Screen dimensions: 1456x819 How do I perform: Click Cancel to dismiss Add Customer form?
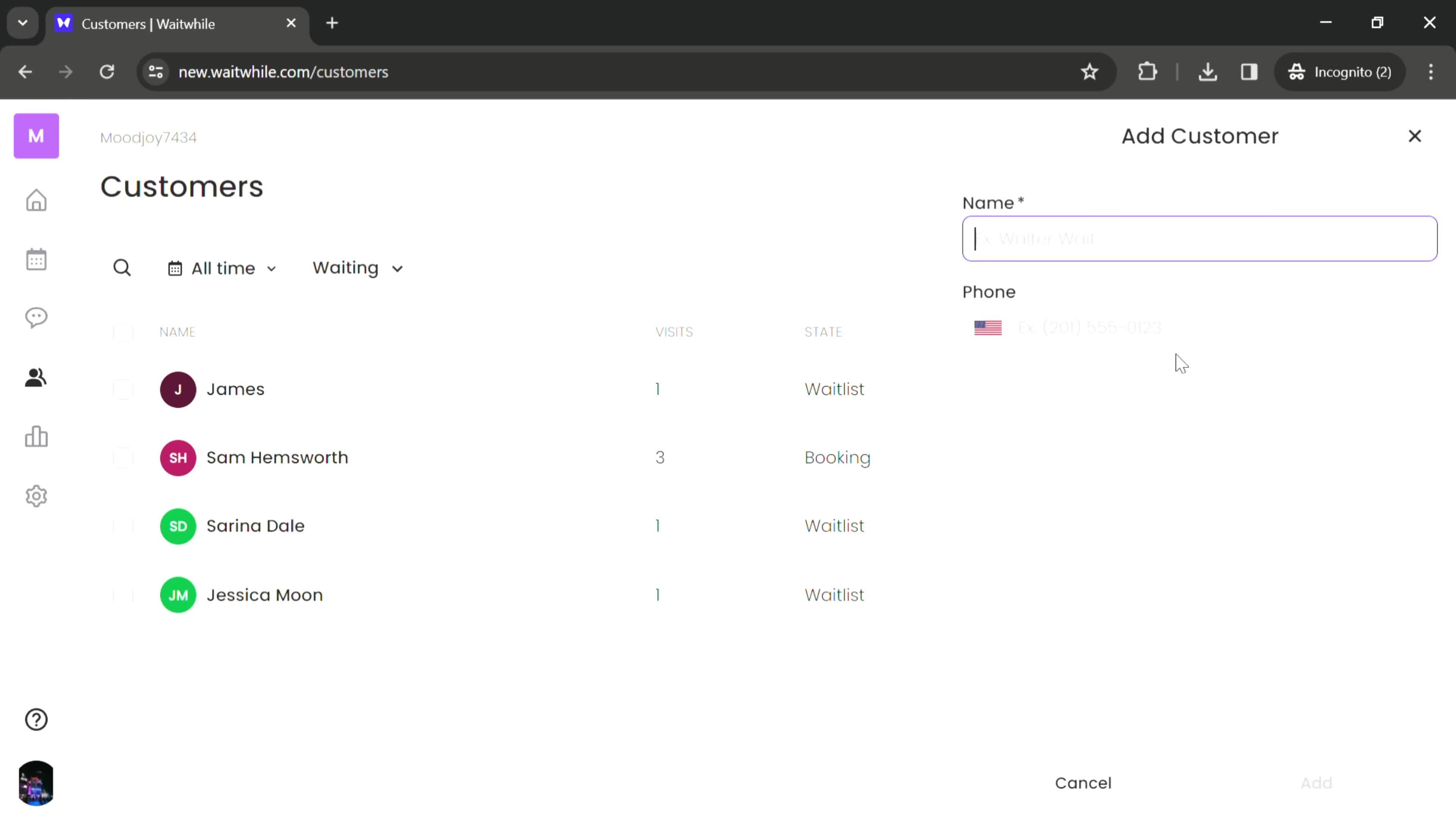(x=1083, y=782)
